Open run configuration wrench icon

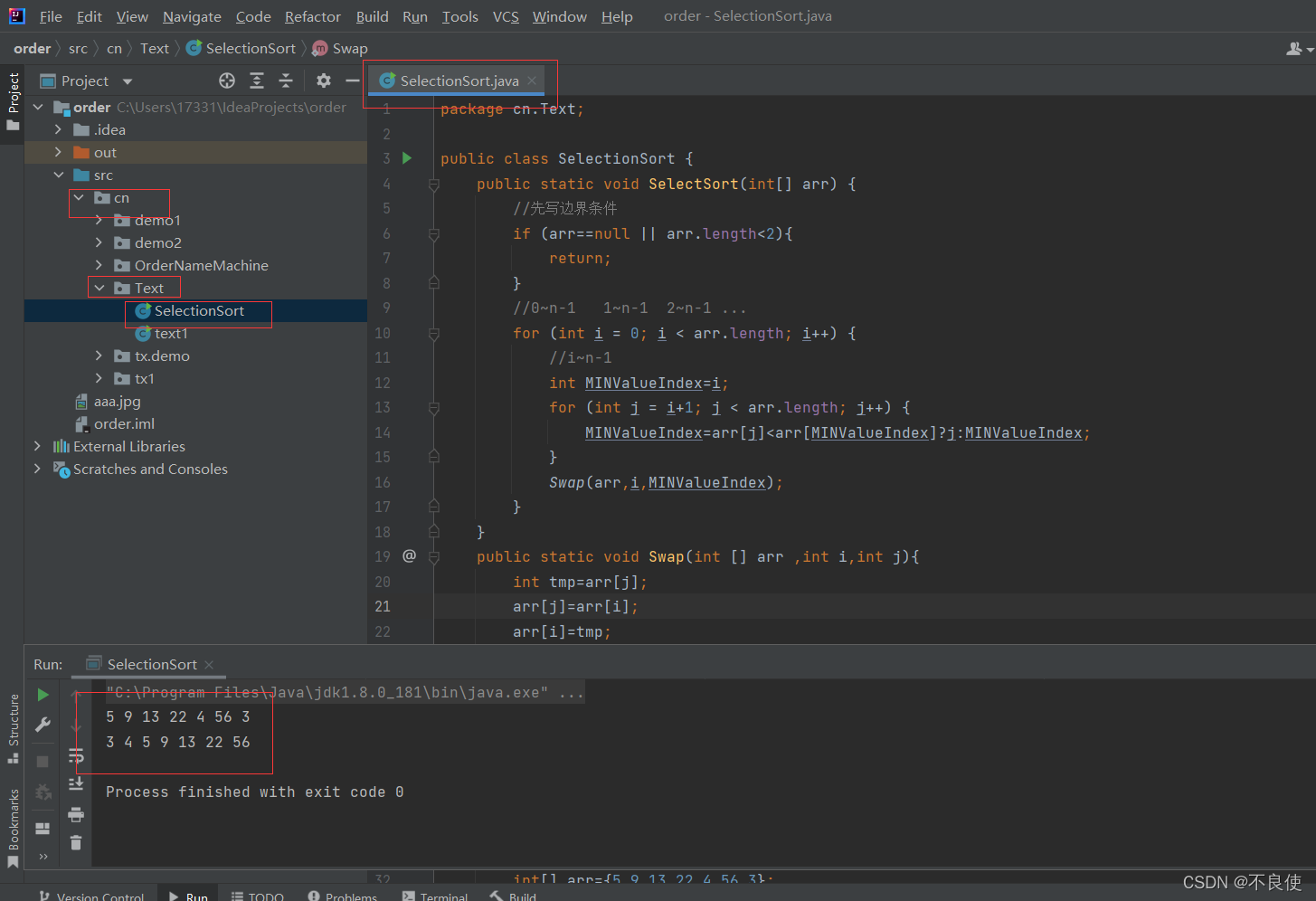pos(43,725)
